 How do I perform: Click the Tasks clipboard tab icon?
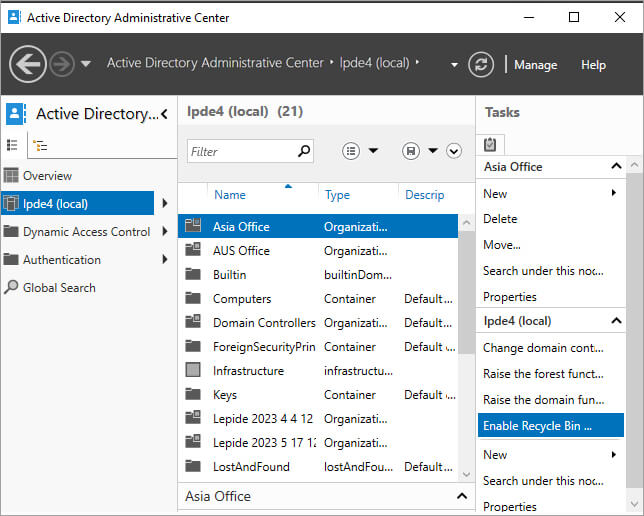click(490, 144)
